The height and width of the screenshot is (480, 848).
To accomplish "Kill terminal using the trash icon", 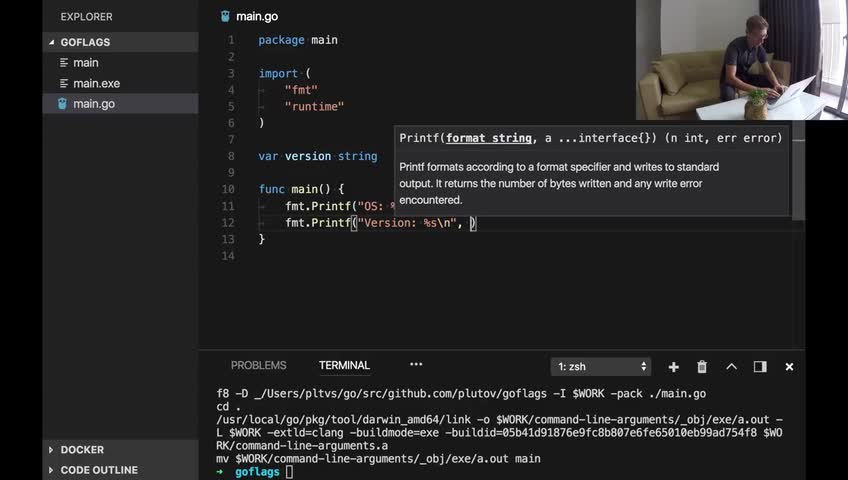I will 702,367.
